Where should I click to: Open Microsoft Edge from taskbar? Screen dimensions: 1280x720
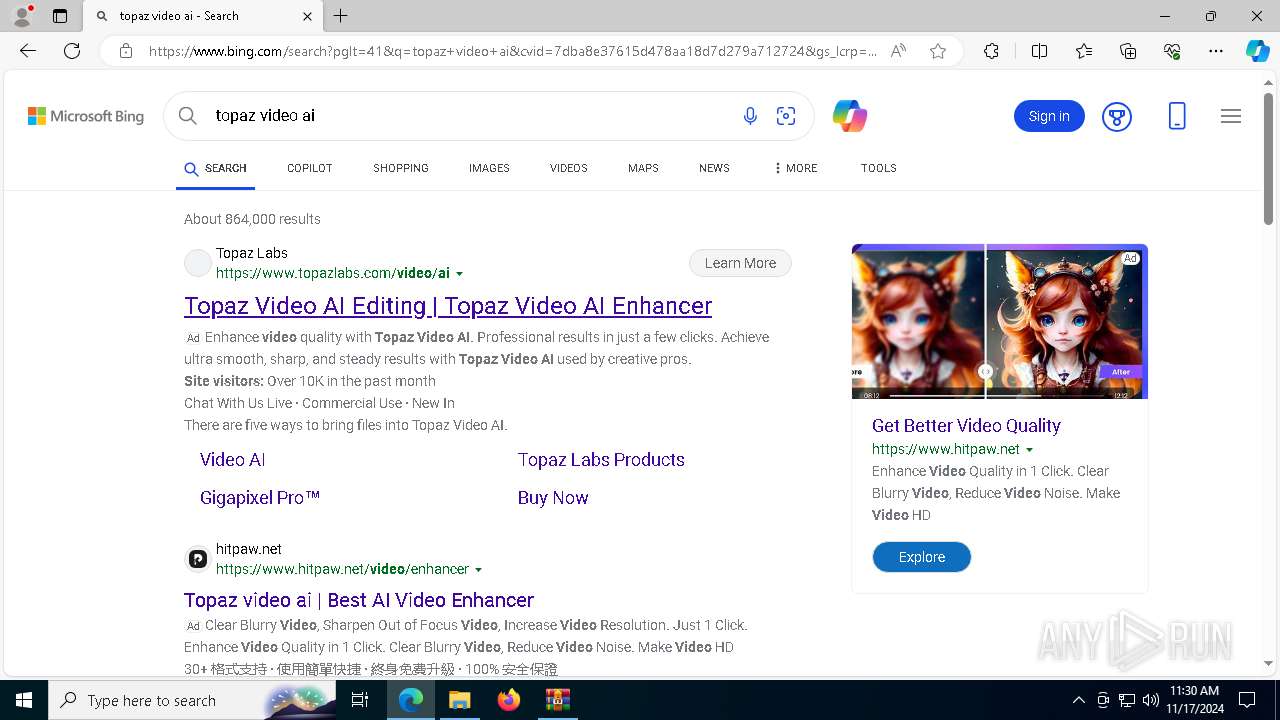click(x=411, y=700)
